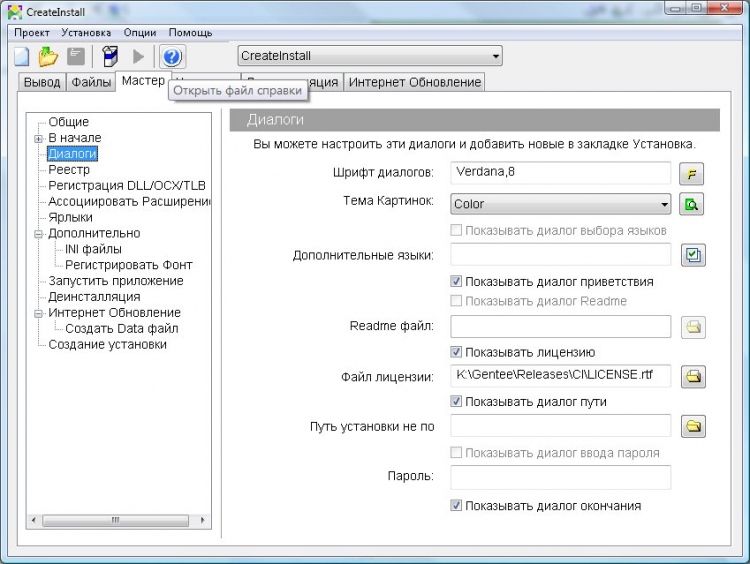Screen dimensions: 750x564
Task: Select 'Общие' in the tree
Action: click(x=68, y=122)
